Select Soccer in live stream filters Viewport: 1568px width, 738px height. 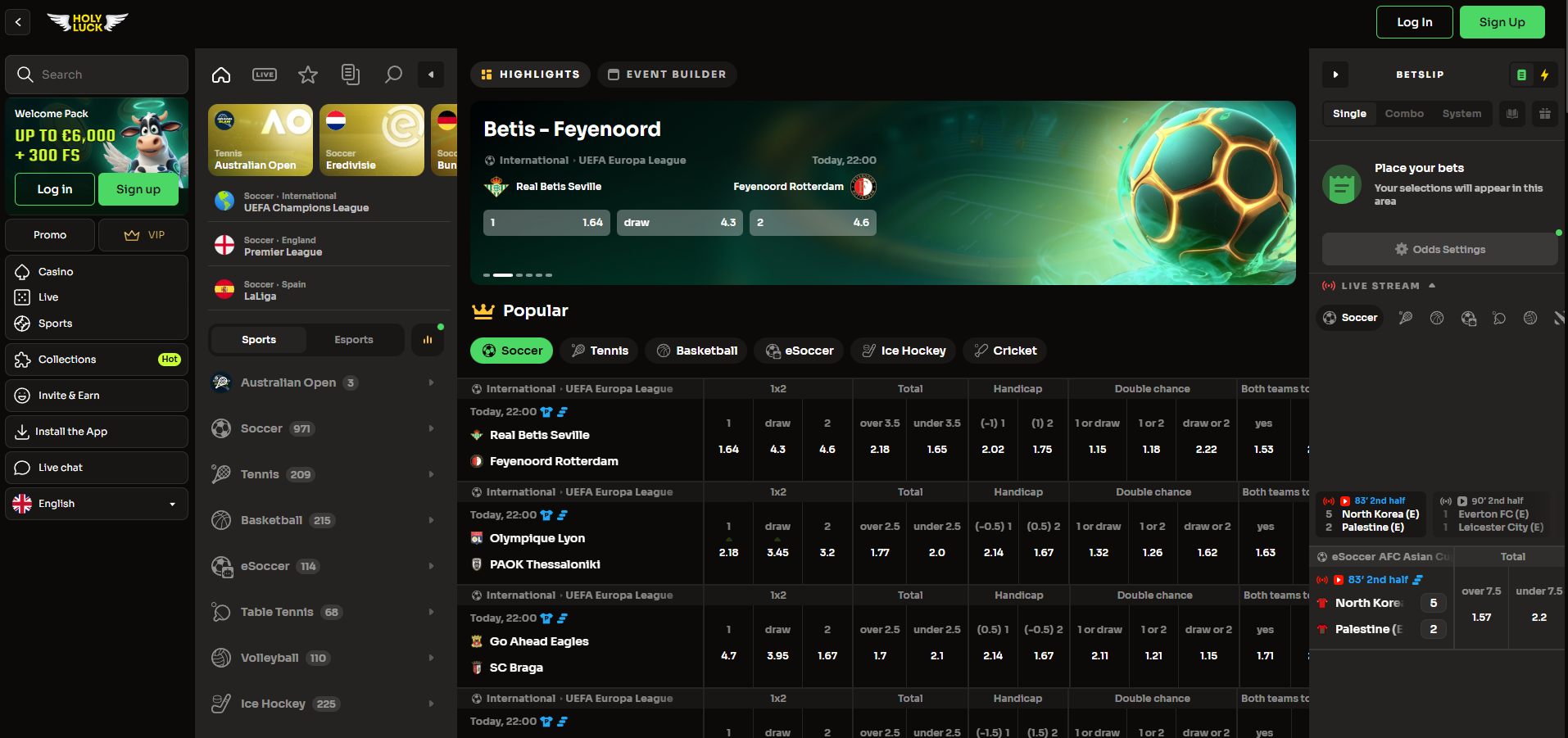click(1350, 318)
